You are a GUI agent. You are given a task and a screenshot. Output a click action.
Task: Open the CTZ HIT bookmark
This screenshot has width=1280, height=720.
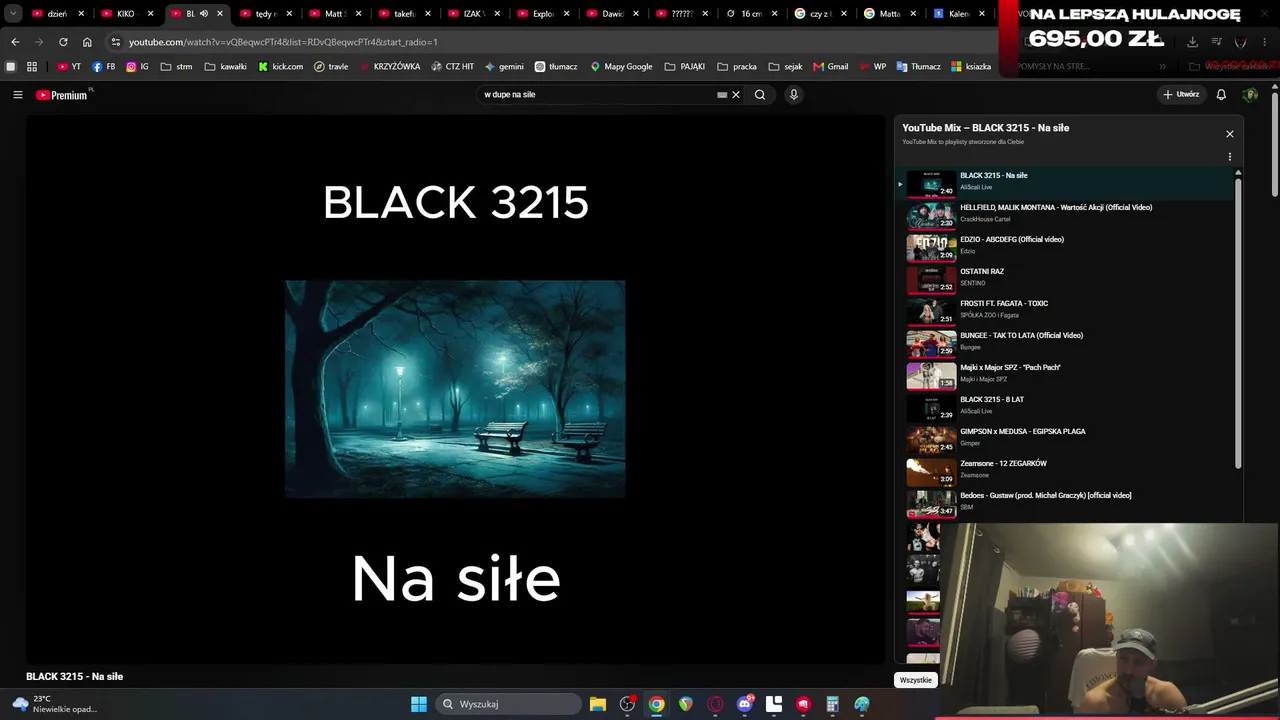click(453, 67)
